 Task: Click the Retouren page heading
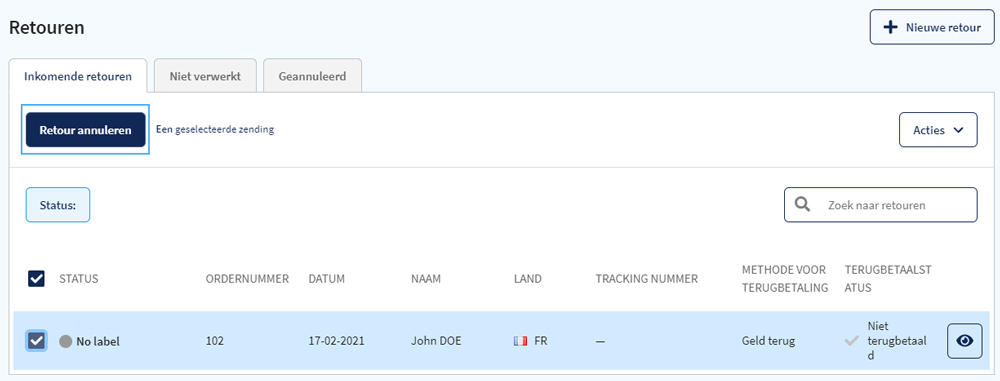point(47,27)
